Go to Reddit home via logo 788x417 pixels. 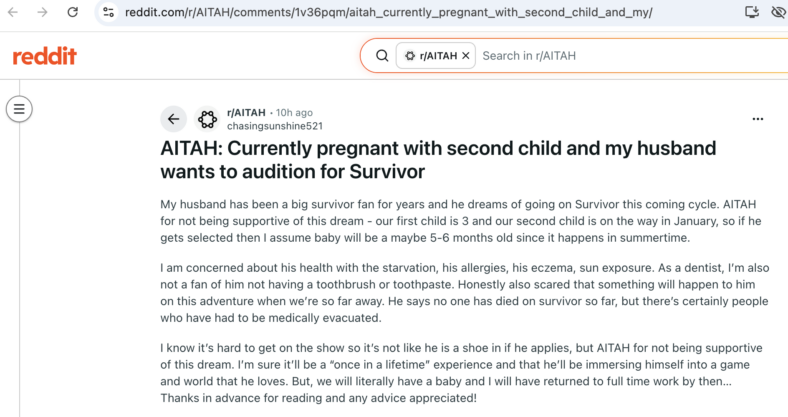45,56
